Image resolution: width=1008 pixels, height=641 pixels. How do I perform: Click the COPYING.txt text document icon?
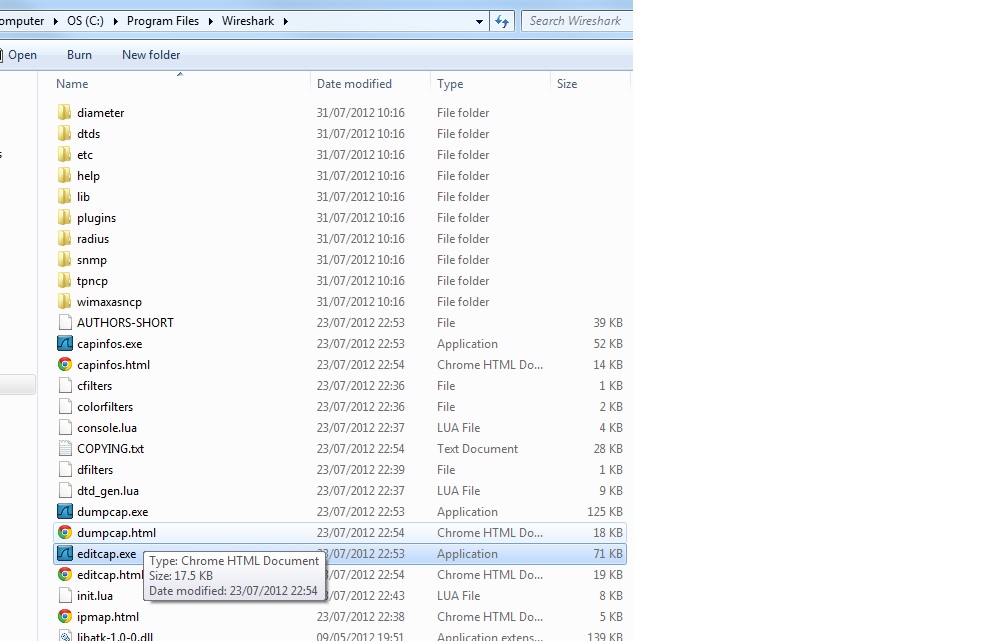(65, 449)
